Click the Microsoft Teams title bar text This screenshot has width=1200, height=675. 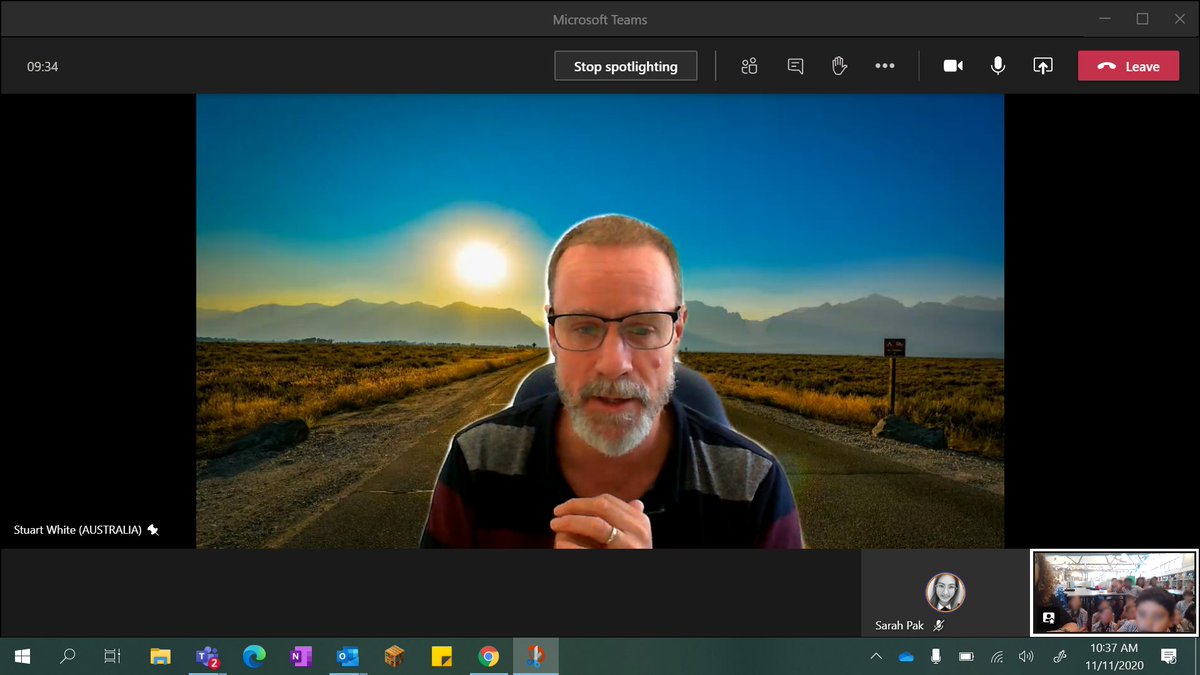pos(600,19)
